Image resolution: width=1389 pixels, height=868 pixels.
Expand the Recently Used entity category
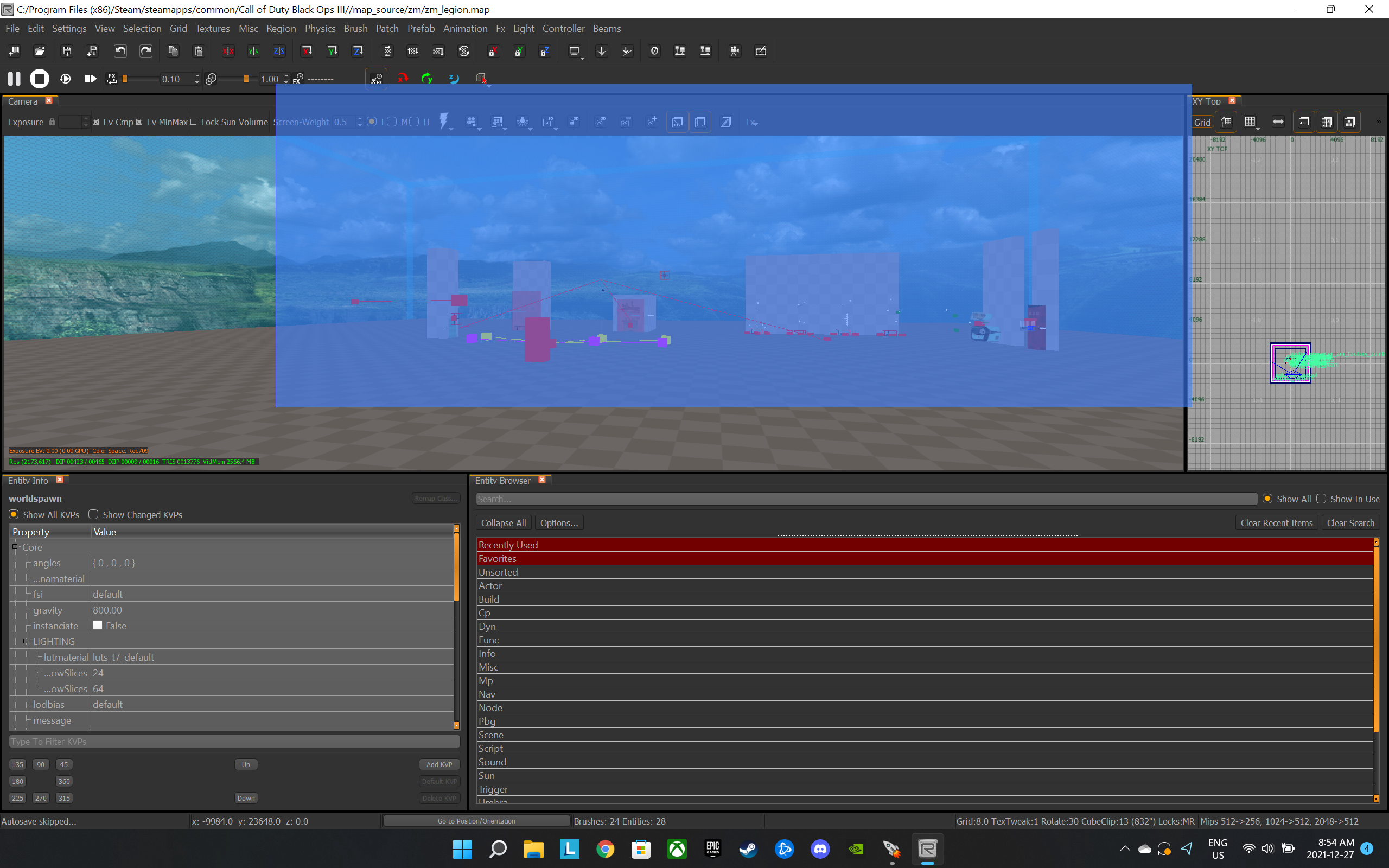coord(925,545)
